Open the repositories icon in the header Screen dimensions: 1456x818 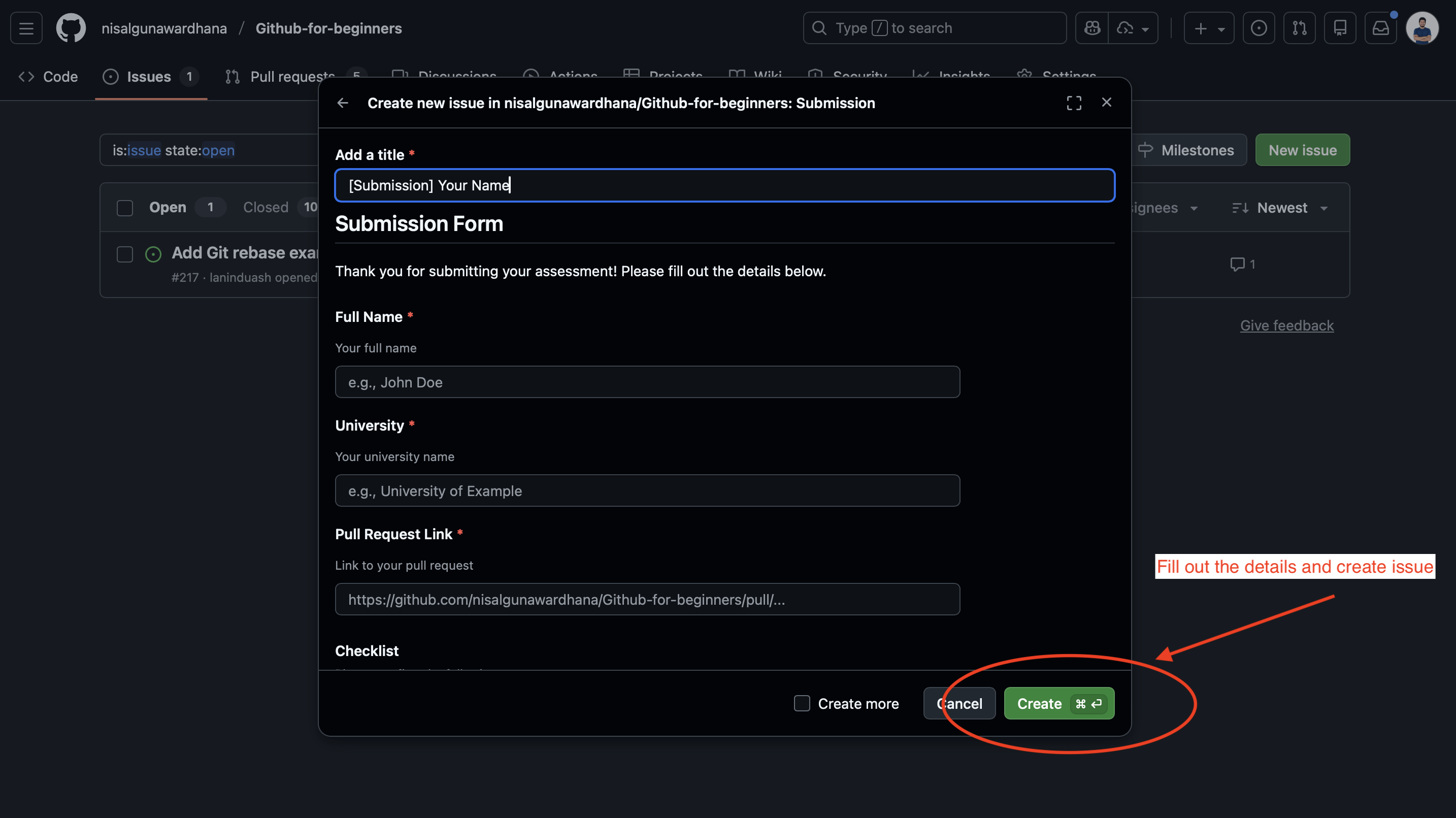pos(1340,28)
